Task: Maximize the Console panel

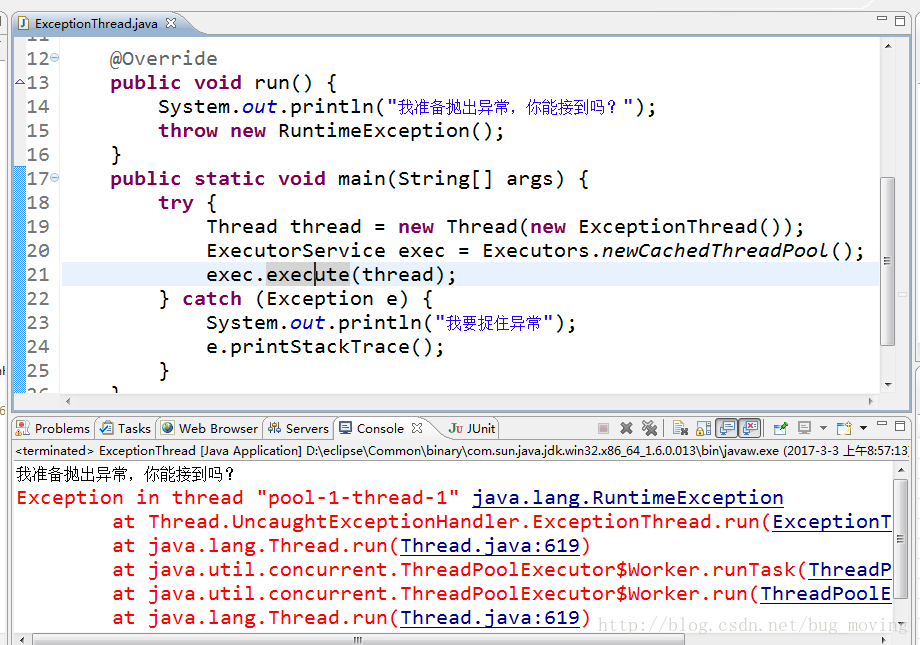Action: (x=900, y=426)
